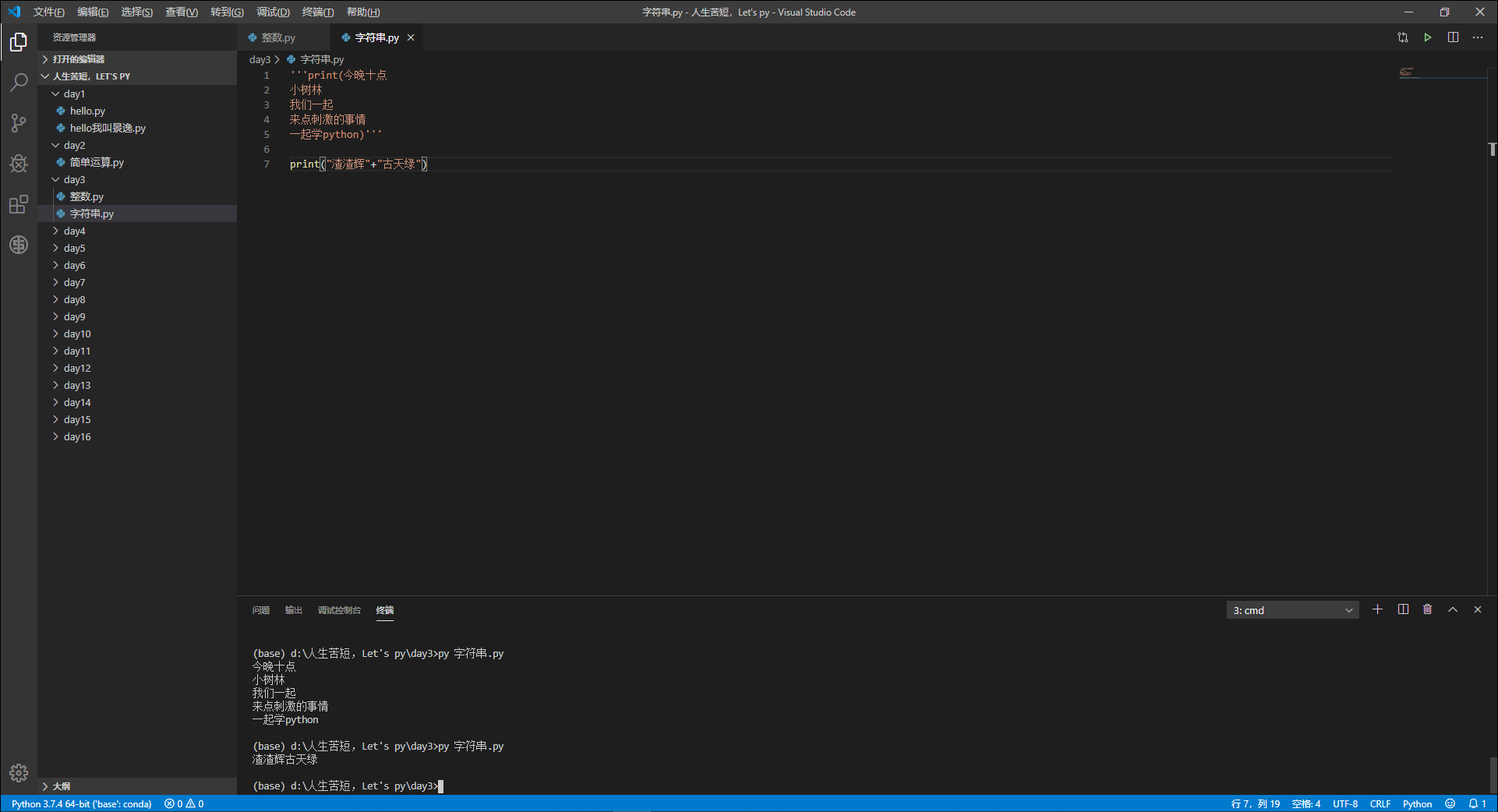The image size is (1498, 812).
Task: Click 字符串.py in the breadcrumb
Action: point(321,59)
